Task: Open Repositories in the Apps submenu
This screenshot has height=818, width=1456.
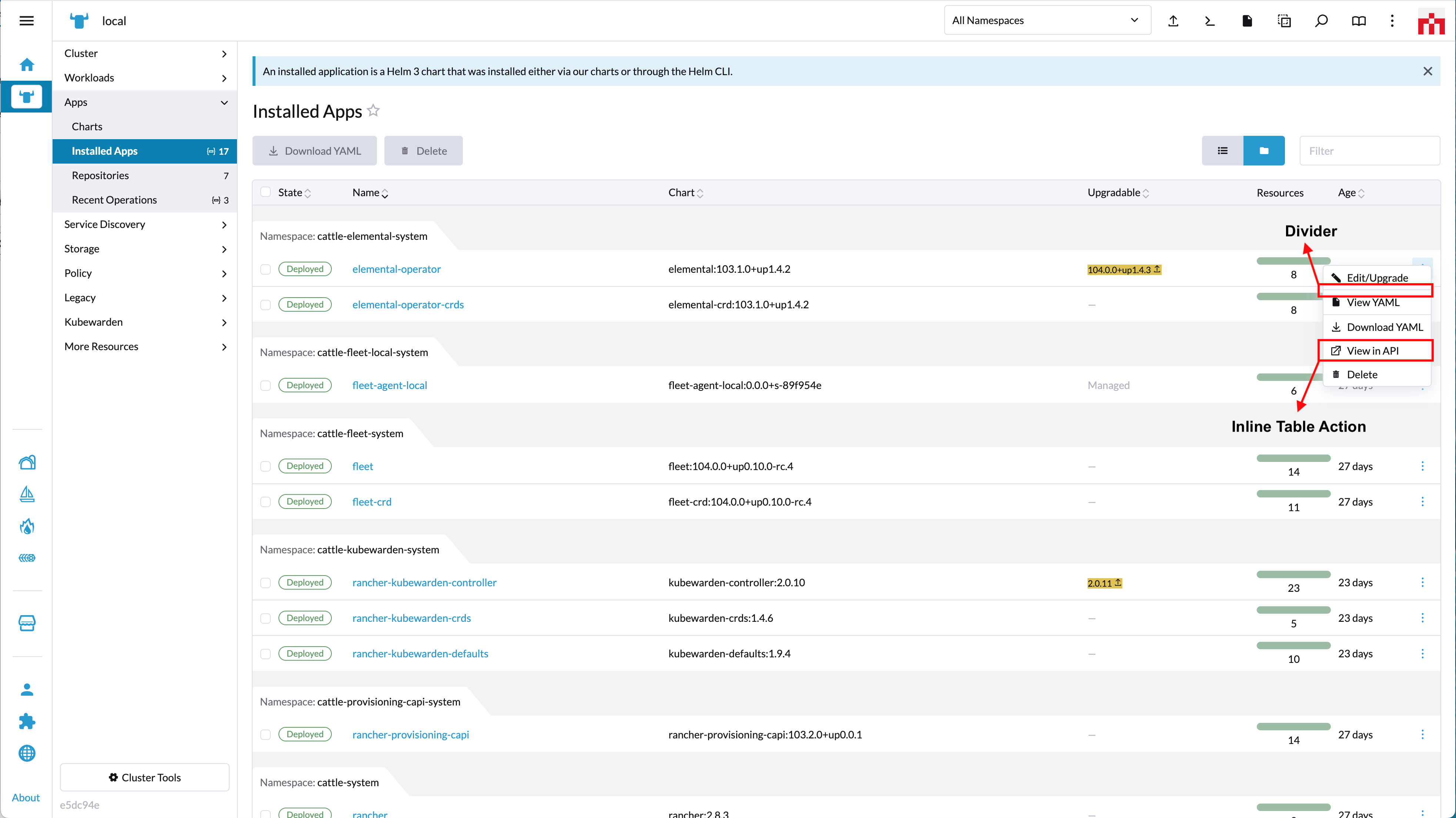Action: click(x=145, y=175)
